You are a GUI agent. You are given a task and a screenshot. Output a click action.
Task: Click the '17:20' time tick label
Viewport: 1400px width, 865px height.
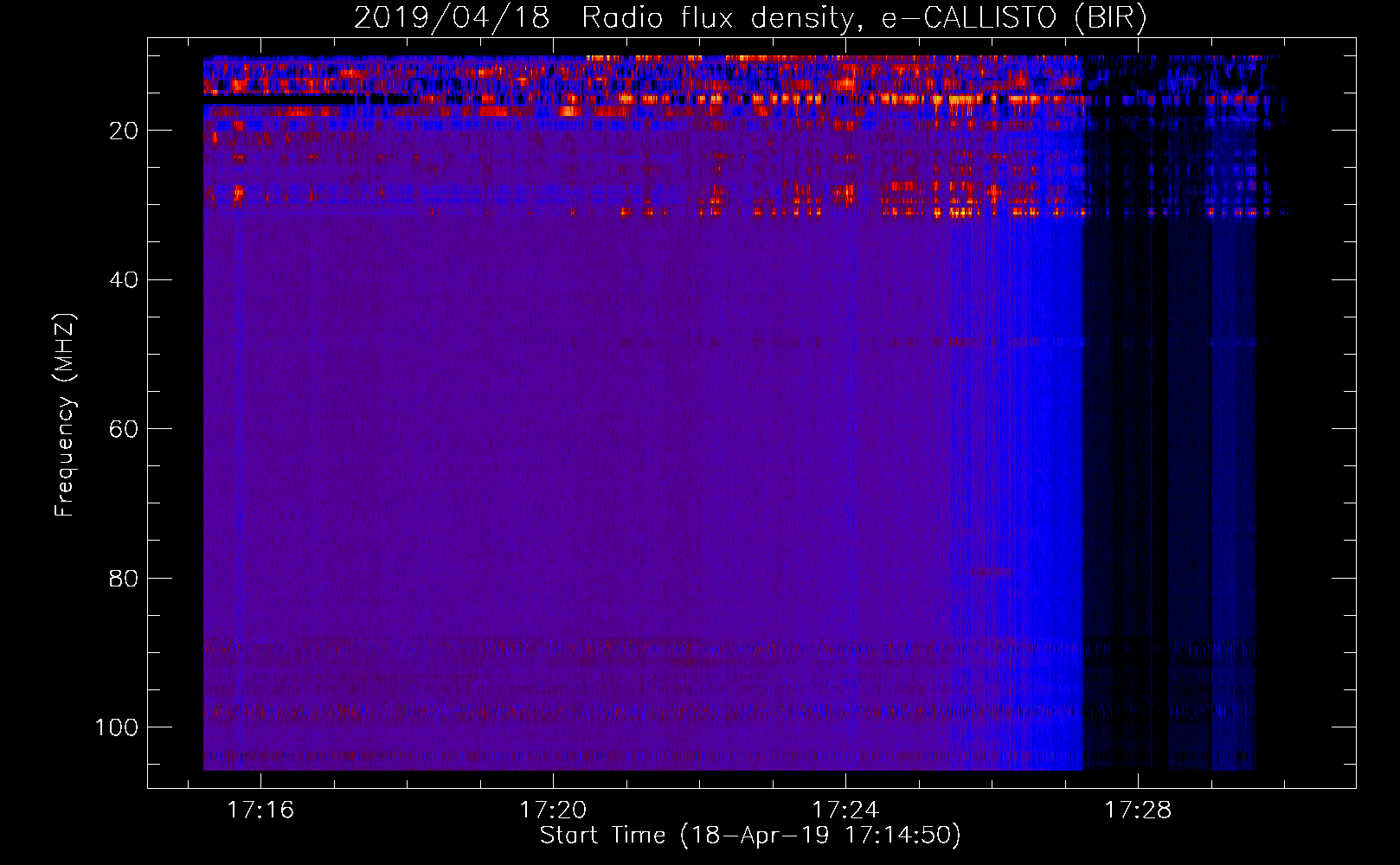click(553, 811)
